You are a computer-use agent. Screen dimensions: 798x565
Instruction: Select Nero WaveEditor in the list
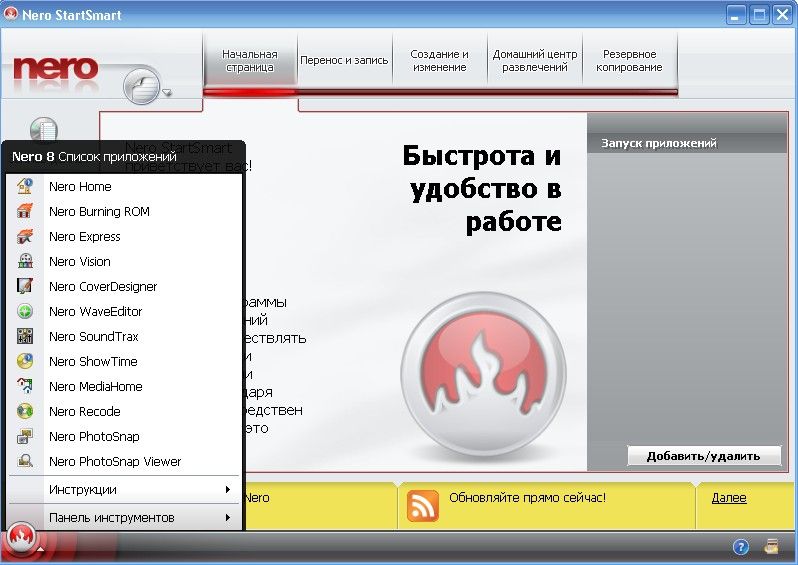[125, 311]
